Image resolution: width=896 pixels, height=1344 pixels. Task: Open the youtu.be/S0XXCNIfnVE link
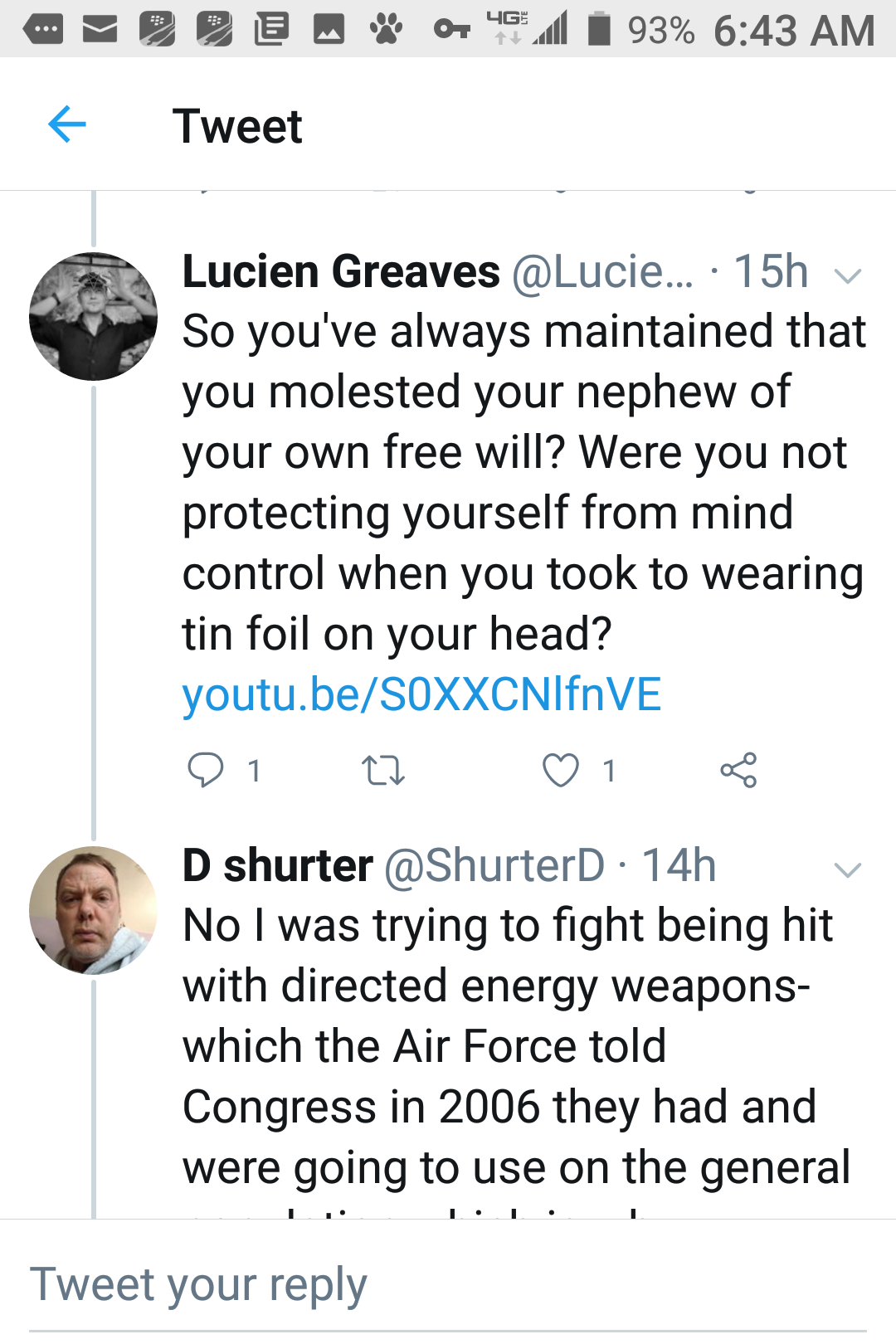point(421,694)
